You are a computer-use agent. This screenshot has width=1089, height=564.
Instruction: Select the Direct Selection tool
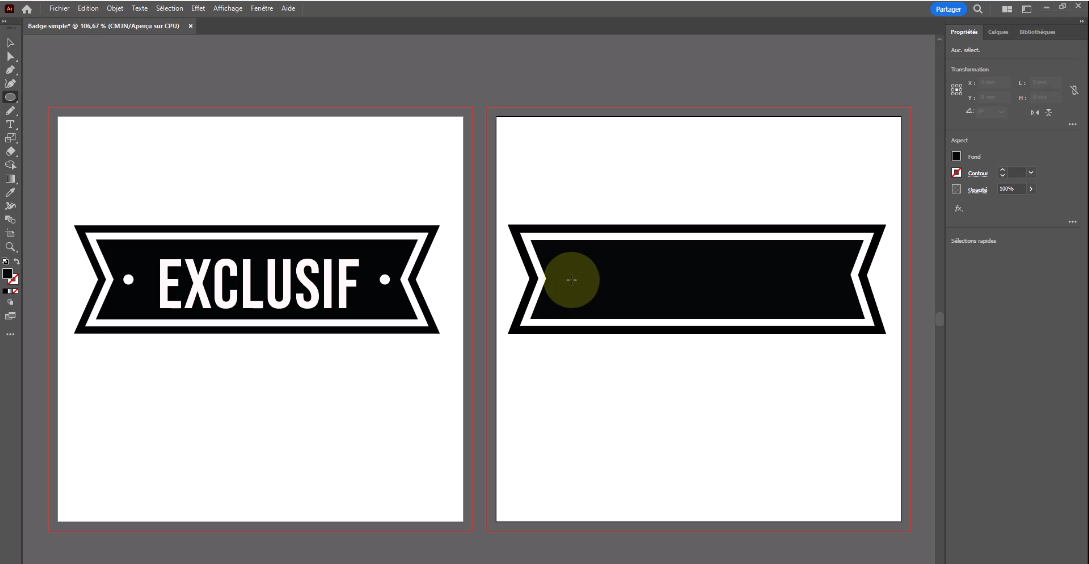pyautogui.click(x=10, y=57)
